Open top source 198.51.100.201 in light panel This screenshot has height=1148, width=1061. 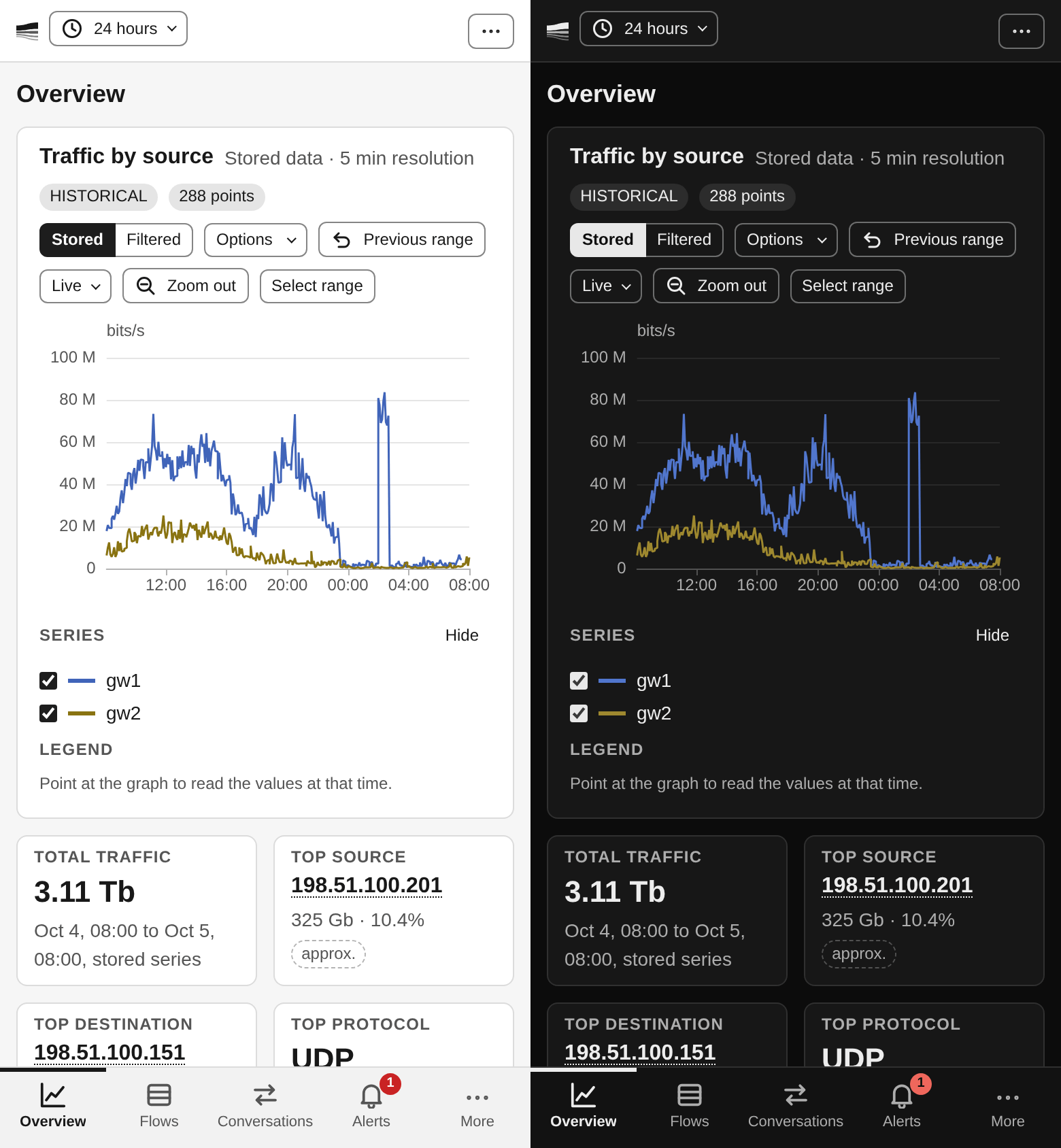(367, 885)
